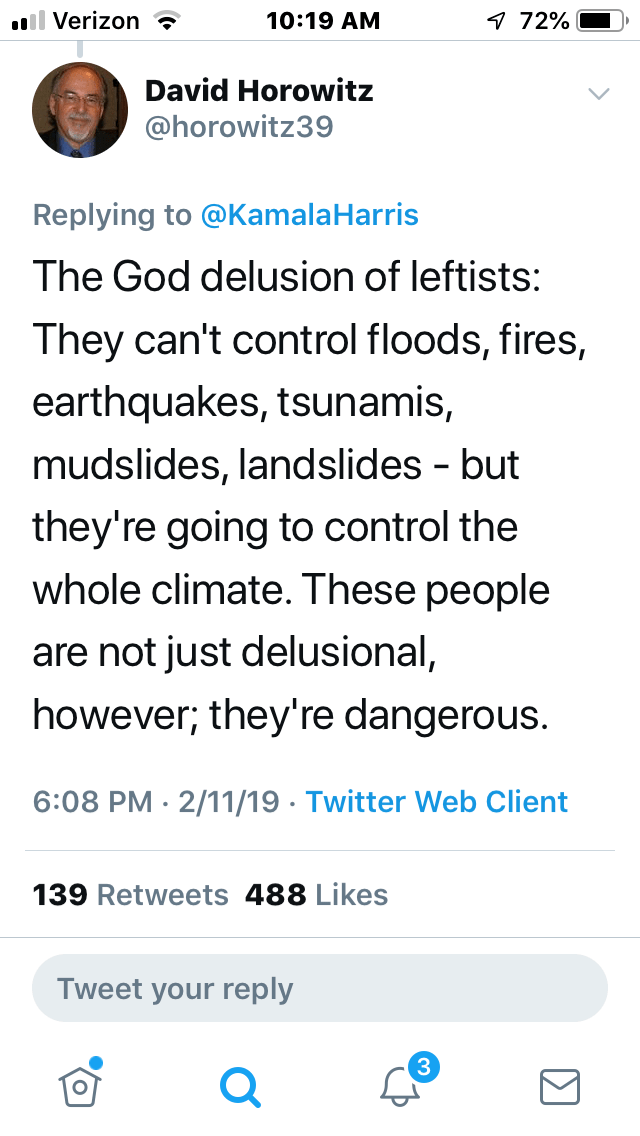Open the Home tab icon
This screenshot has height=1136, width=640.
(80, 1085)
